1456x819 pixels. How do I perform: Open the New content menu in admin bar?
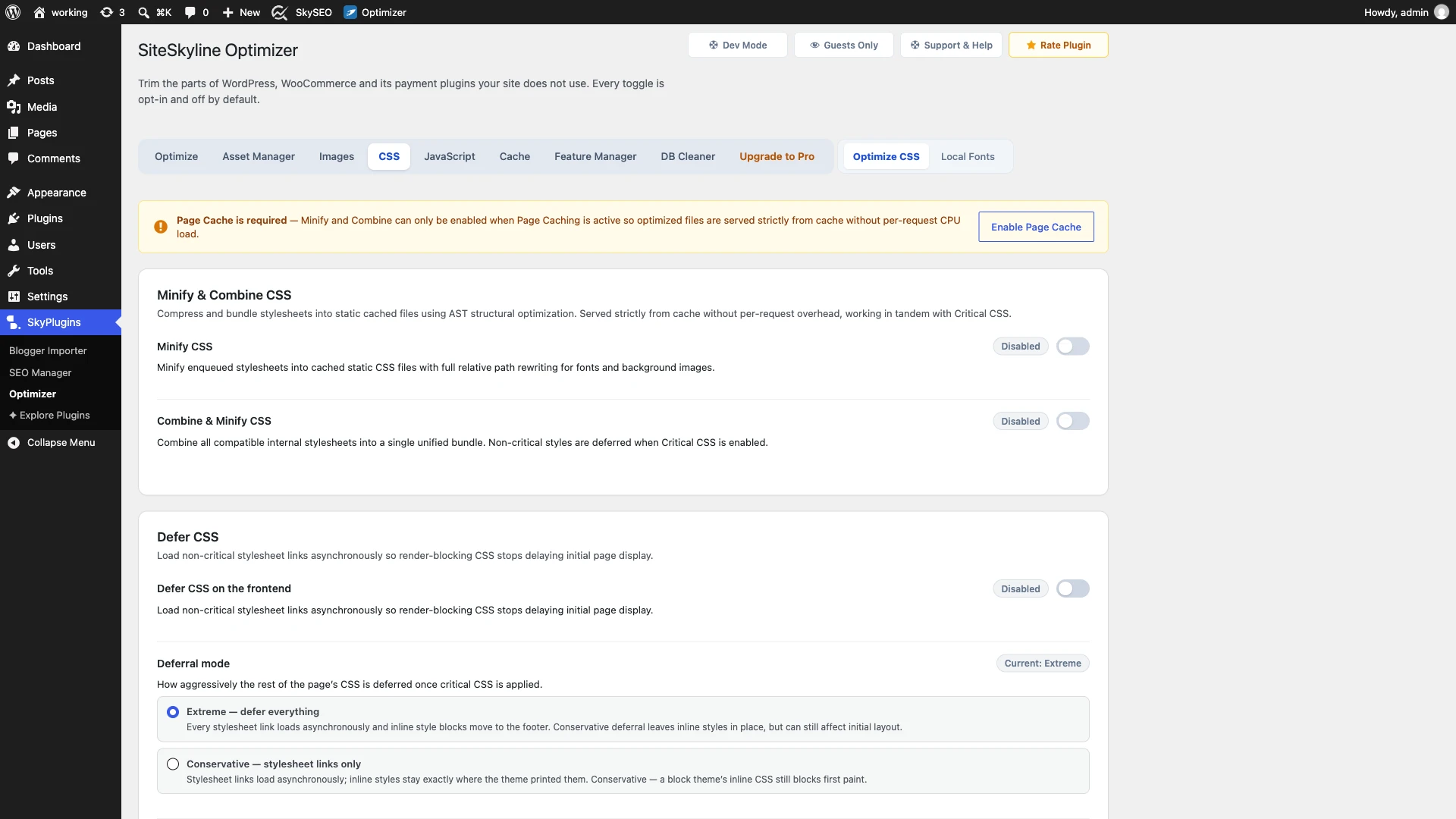[241, 12]
